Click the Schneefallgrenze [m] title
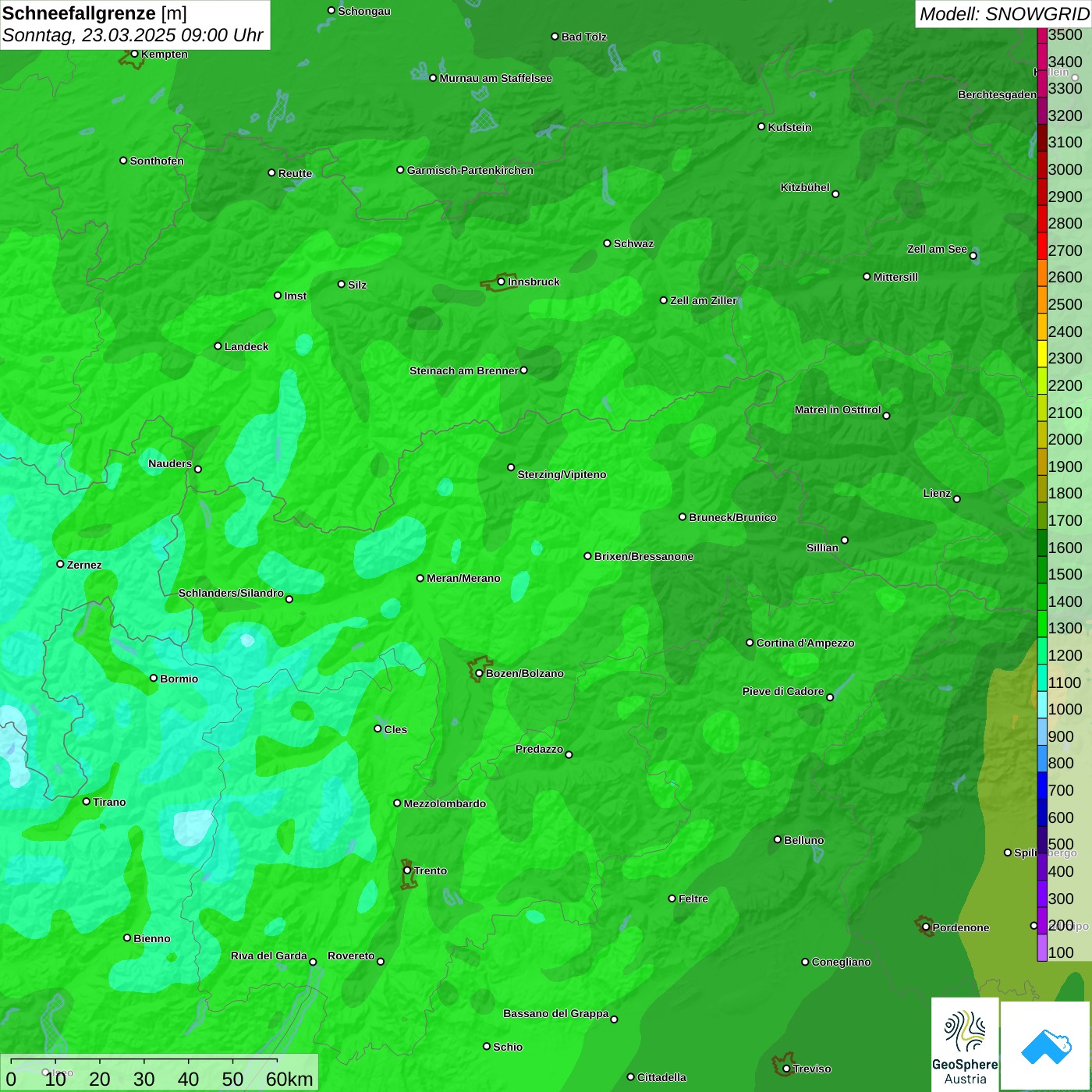 [94, 13]
